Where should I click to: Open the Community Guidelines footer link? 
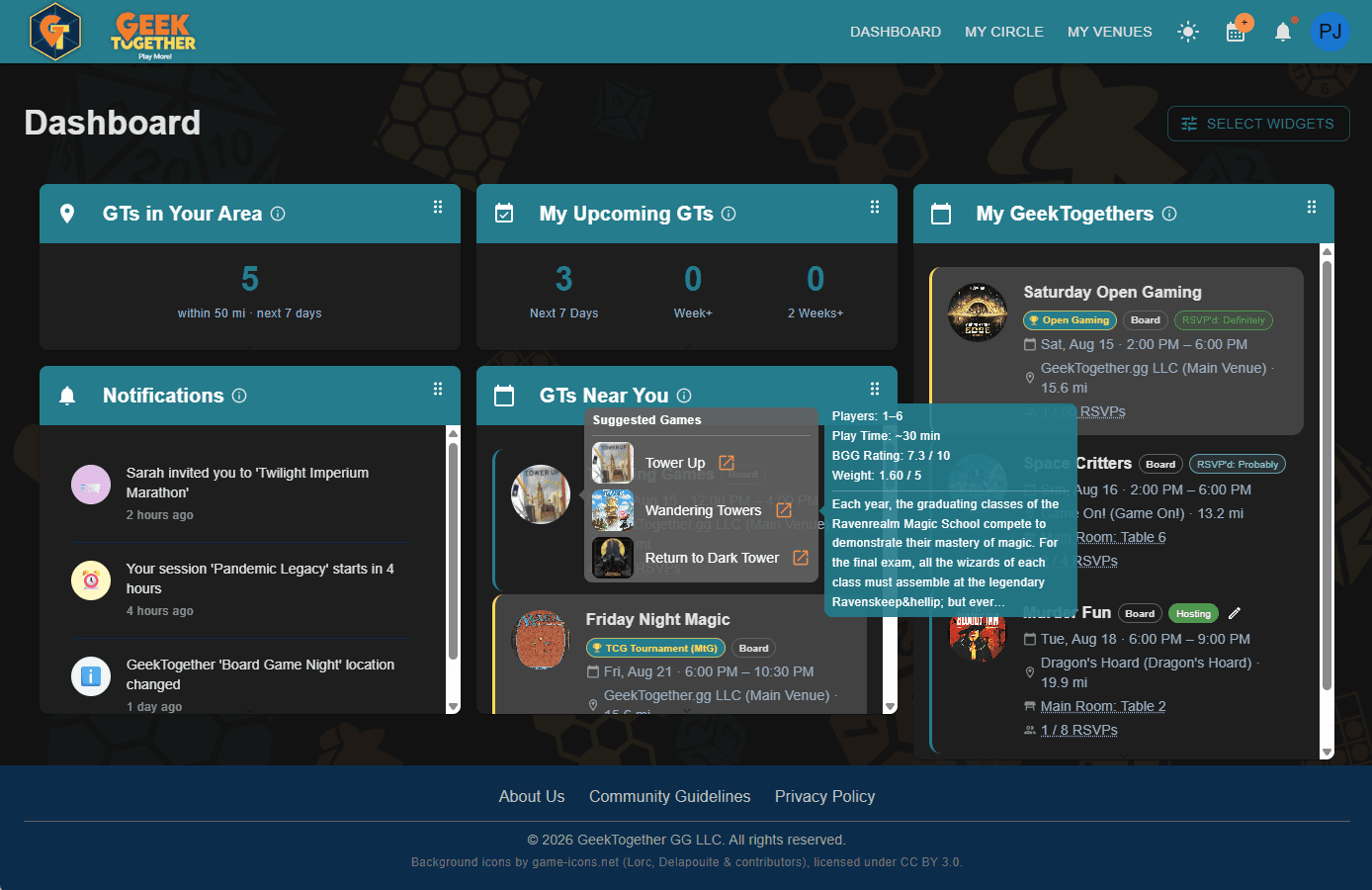pos(670,796)
